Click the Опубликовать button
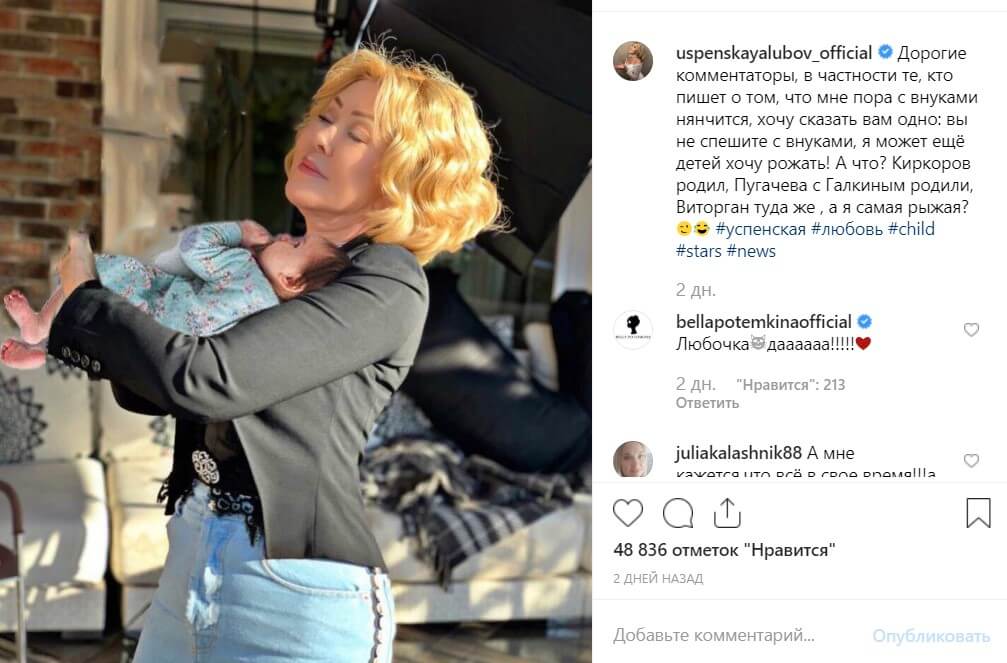The height and width of the screenshot is (663, 1007). (931, 636)
